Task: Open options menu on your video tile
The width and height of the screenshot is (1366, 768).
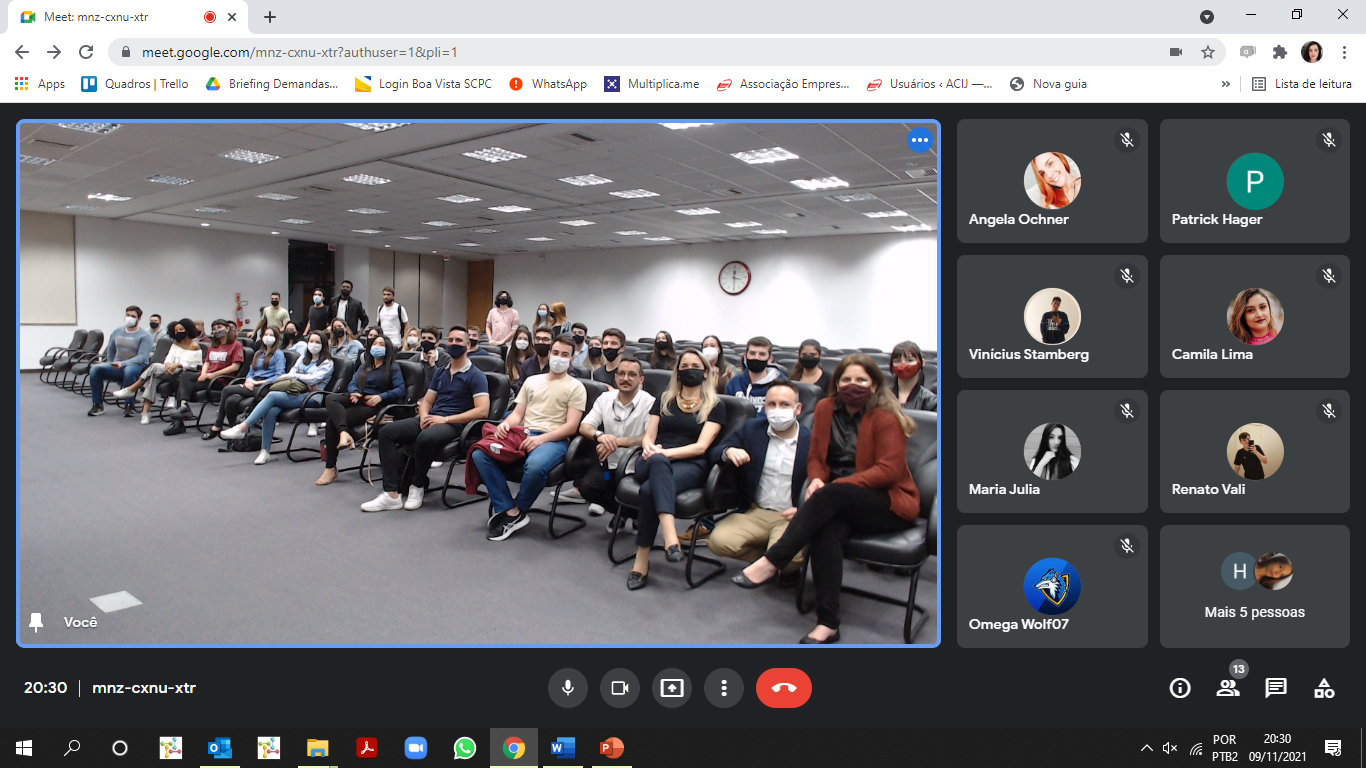Action: (920, 141)
